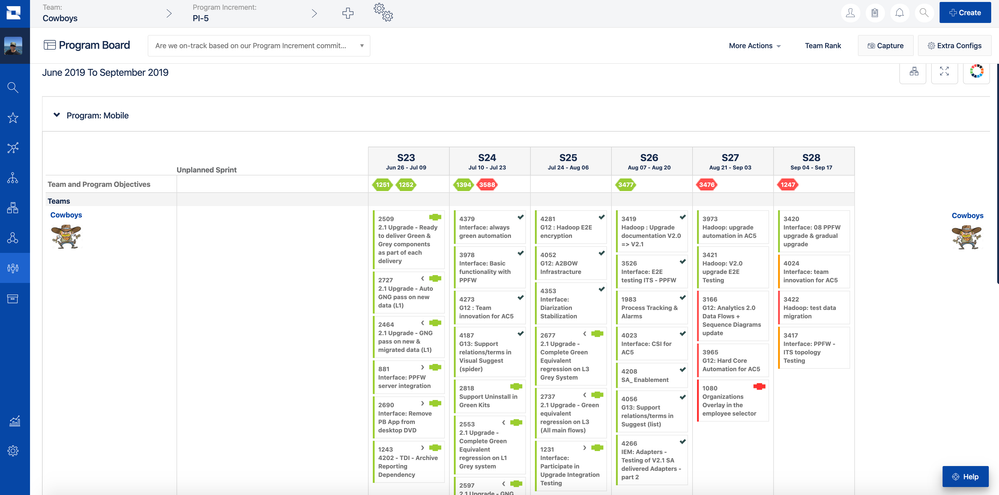This screenshot has height=495, width=999.
Task: Click the Create button
Action: point(965,12)
